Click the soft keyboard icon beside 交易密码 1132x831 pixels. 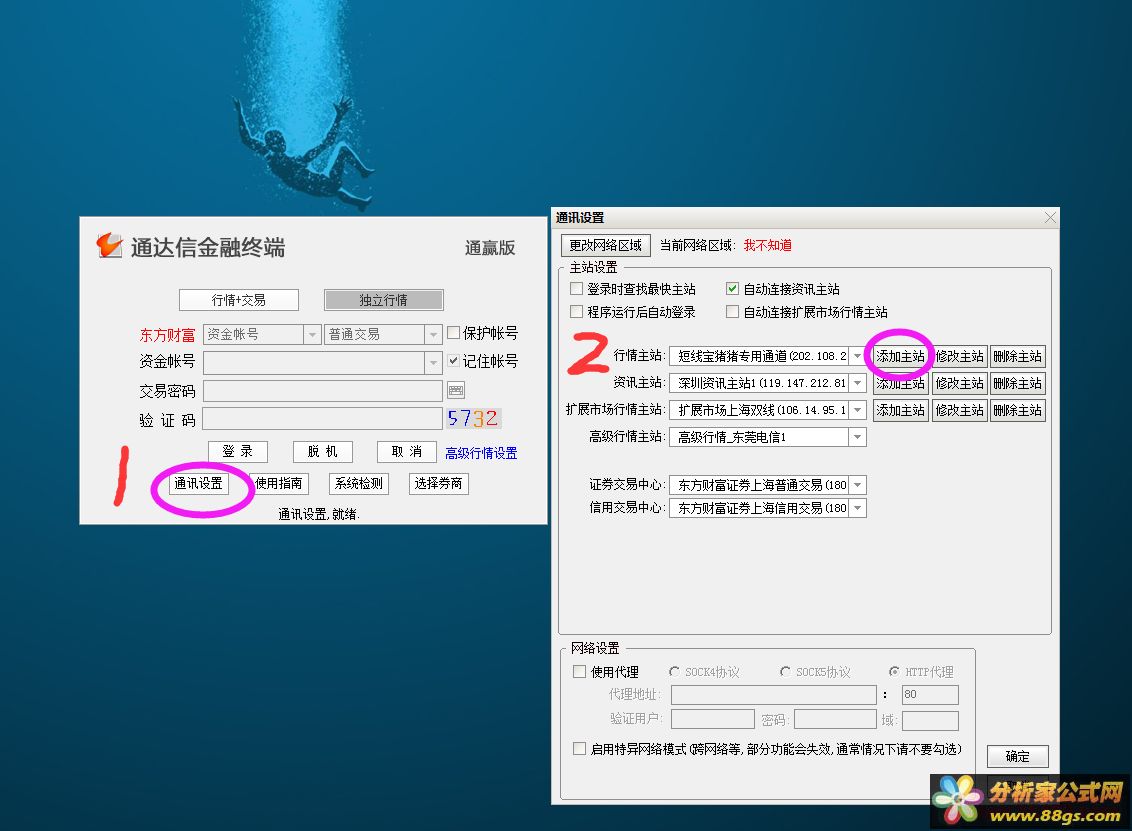[456, 391]
